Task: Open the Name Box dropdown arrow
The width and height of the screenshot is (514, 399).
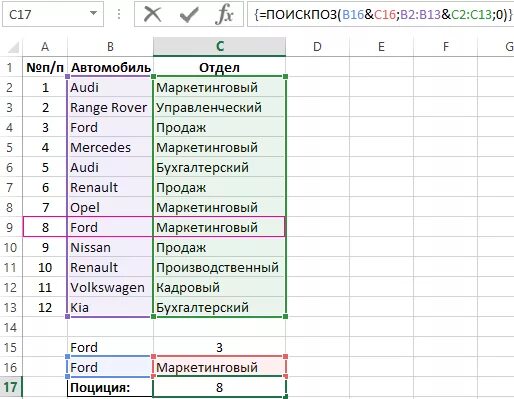Action: pos(93,14)
